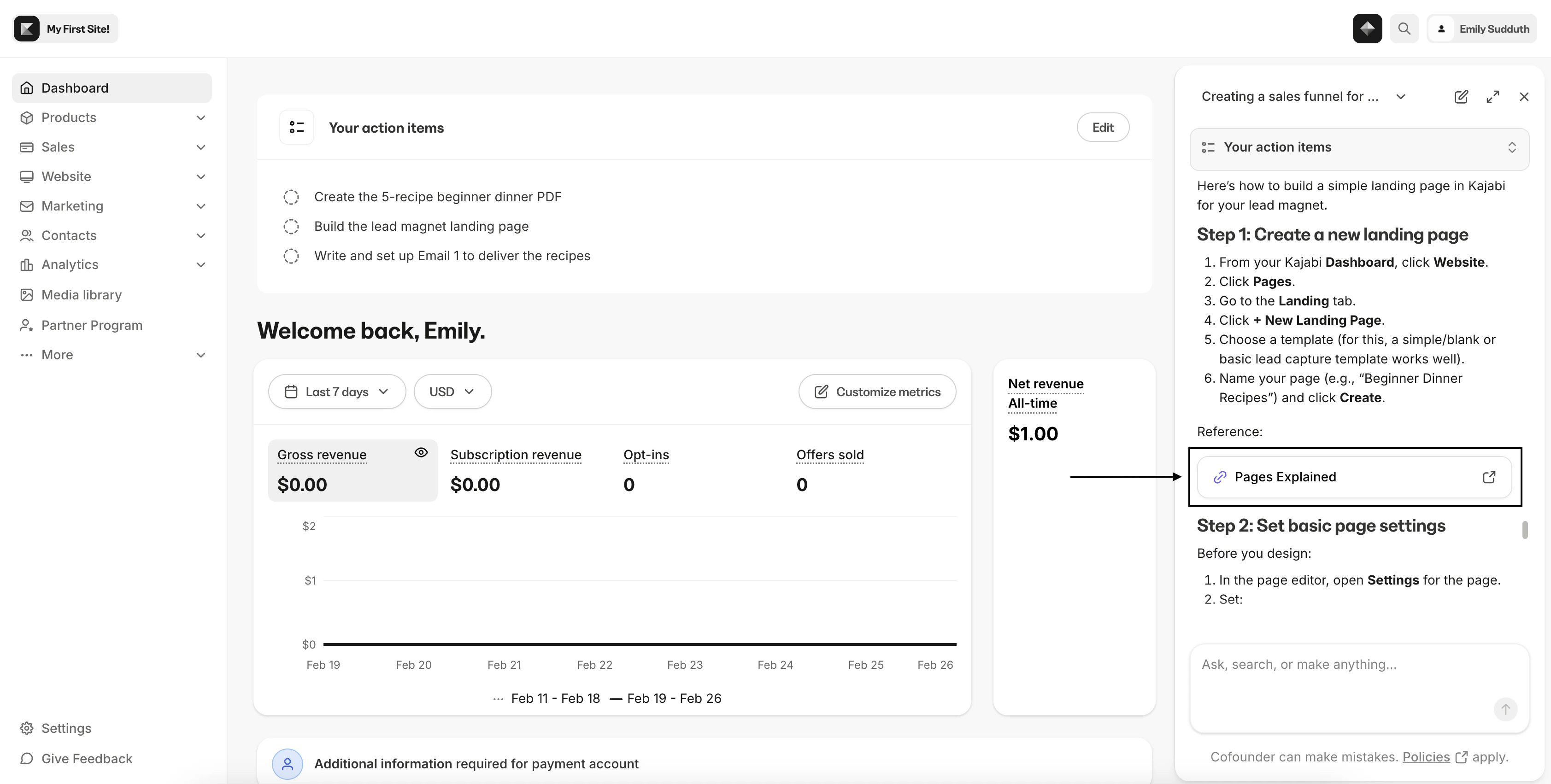
Task: Open the search from the top bar
Action: (x=1404, y=28)
